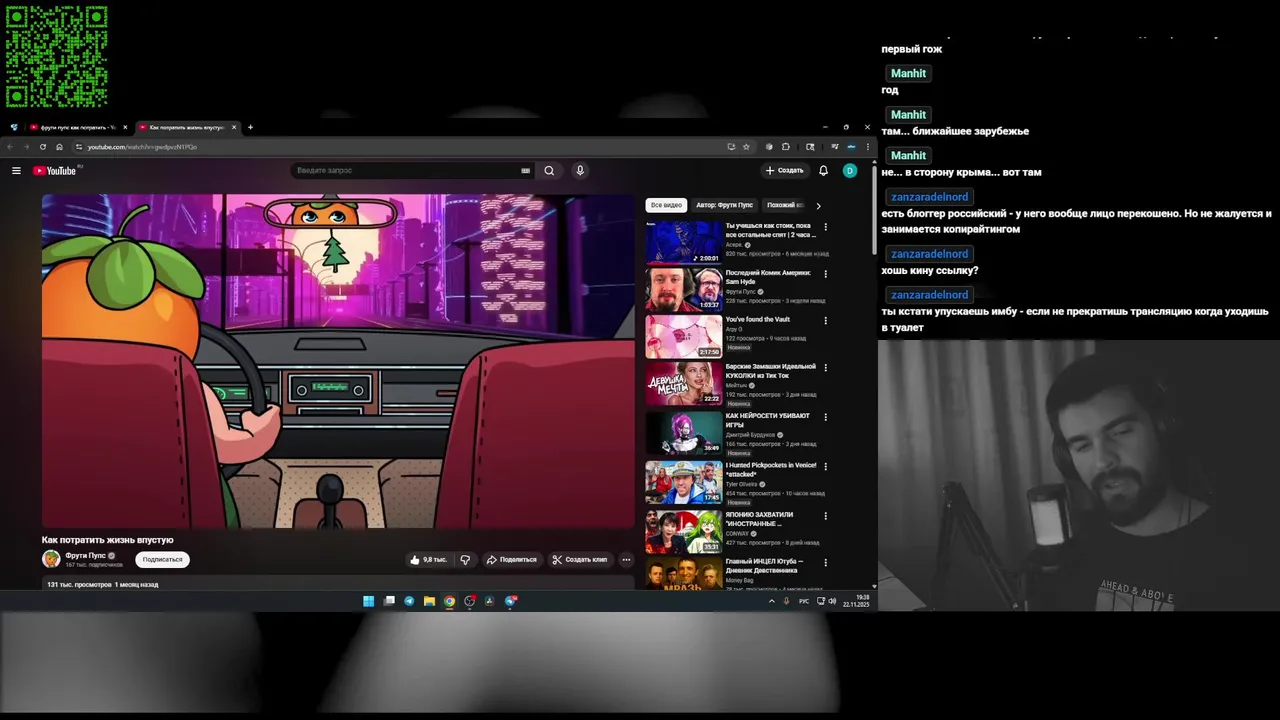Click chat username Manhit above год
This screenshot has height=720, width=1280.
(909, 73)
